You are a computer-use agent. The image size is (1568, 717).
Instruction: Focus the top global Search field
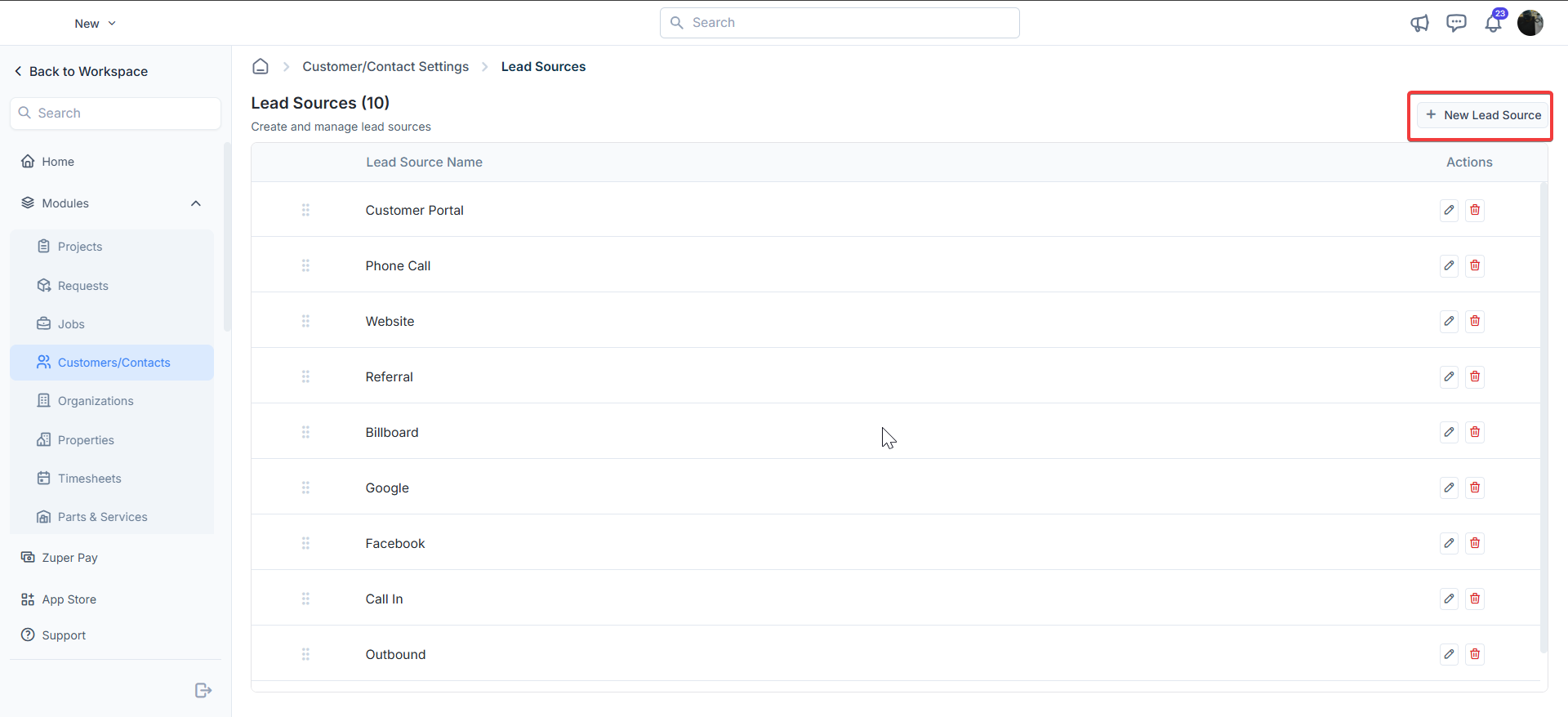click(840, 23)
